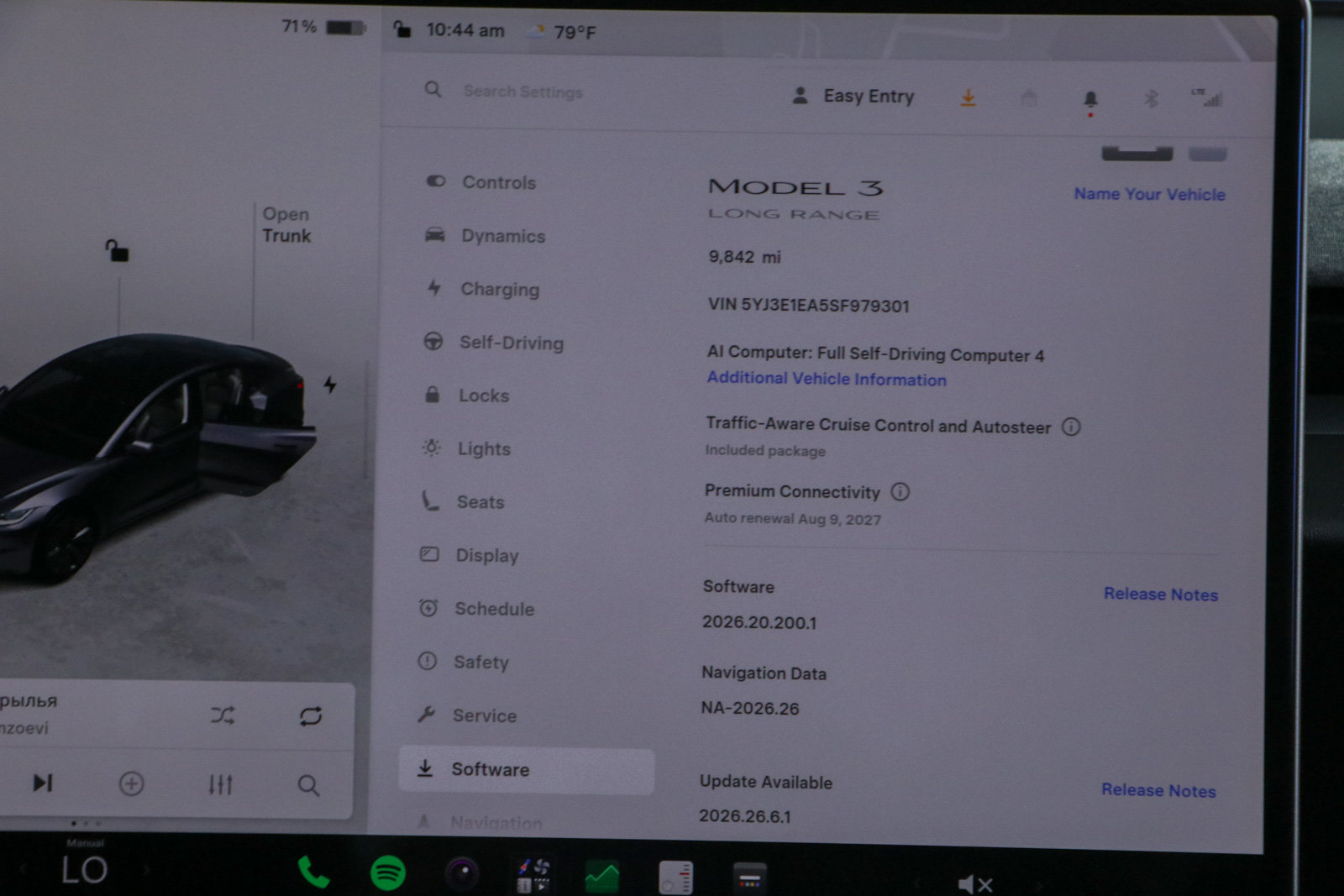Tap the status bar lock icon

pyautogui.click(x=402, y=29)
